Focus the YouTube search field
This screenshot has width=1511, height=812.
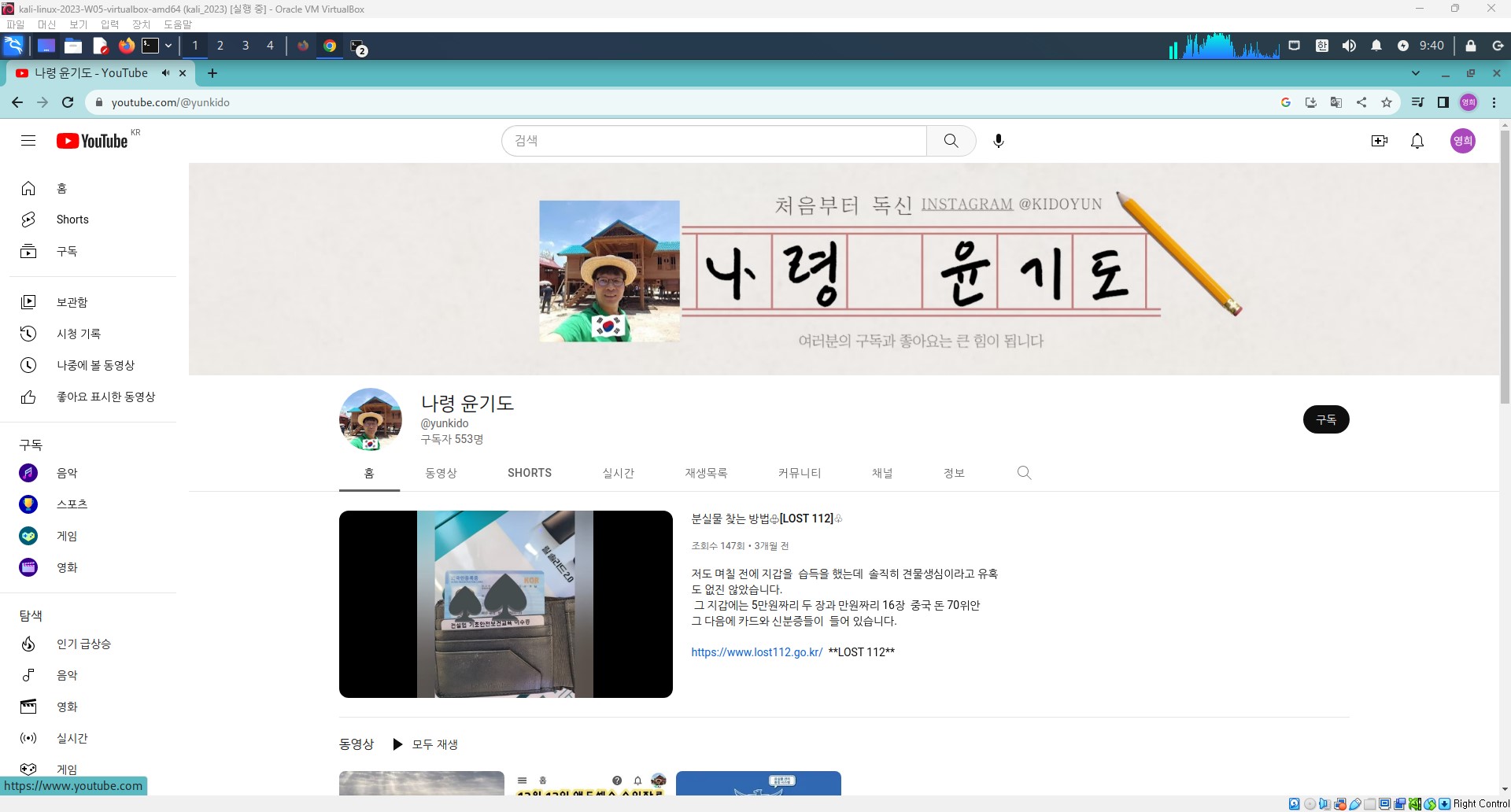tap(715, 141)
